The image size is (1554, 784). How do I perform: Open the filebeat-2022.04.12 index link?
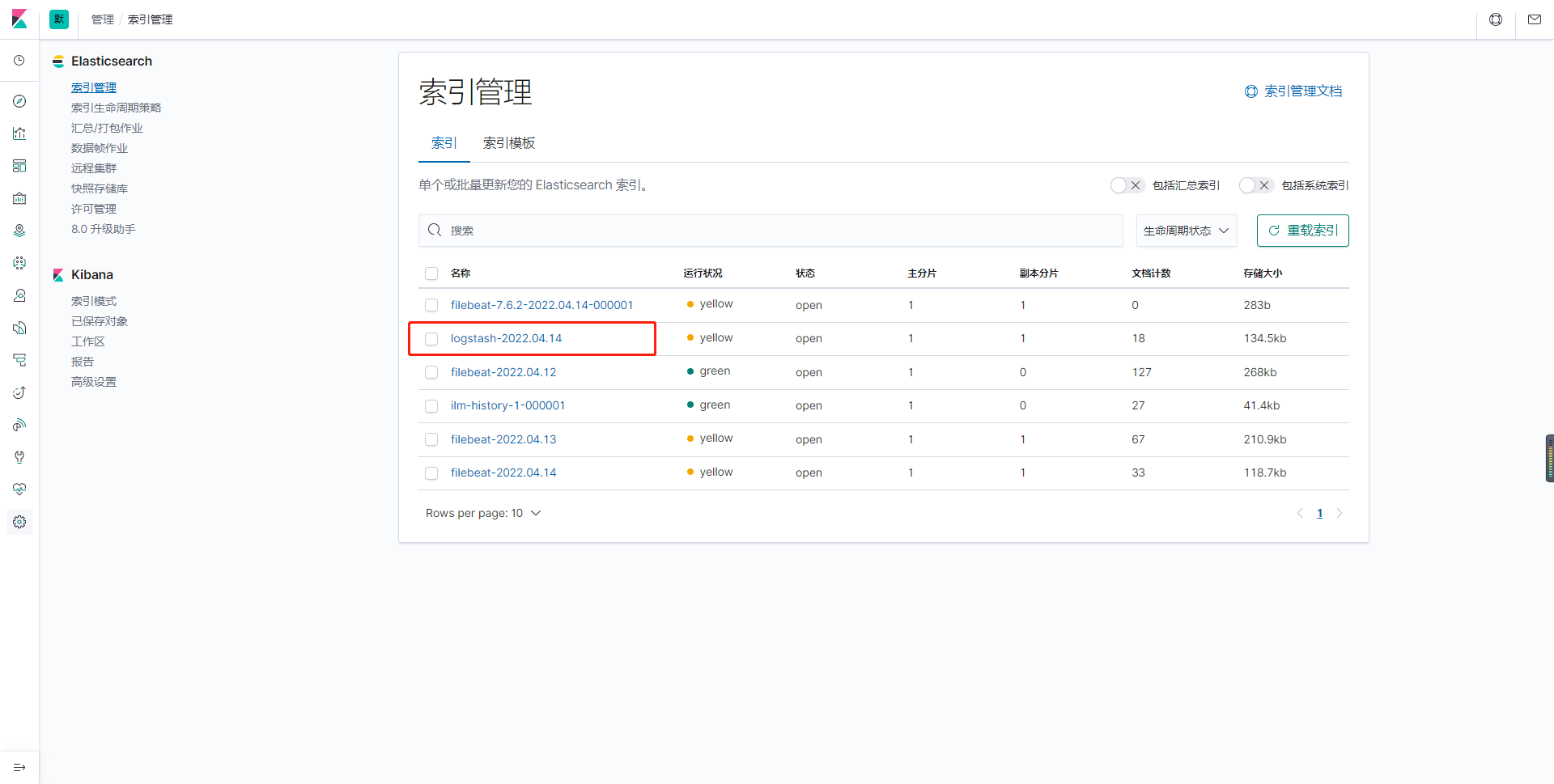click(503, 372)
